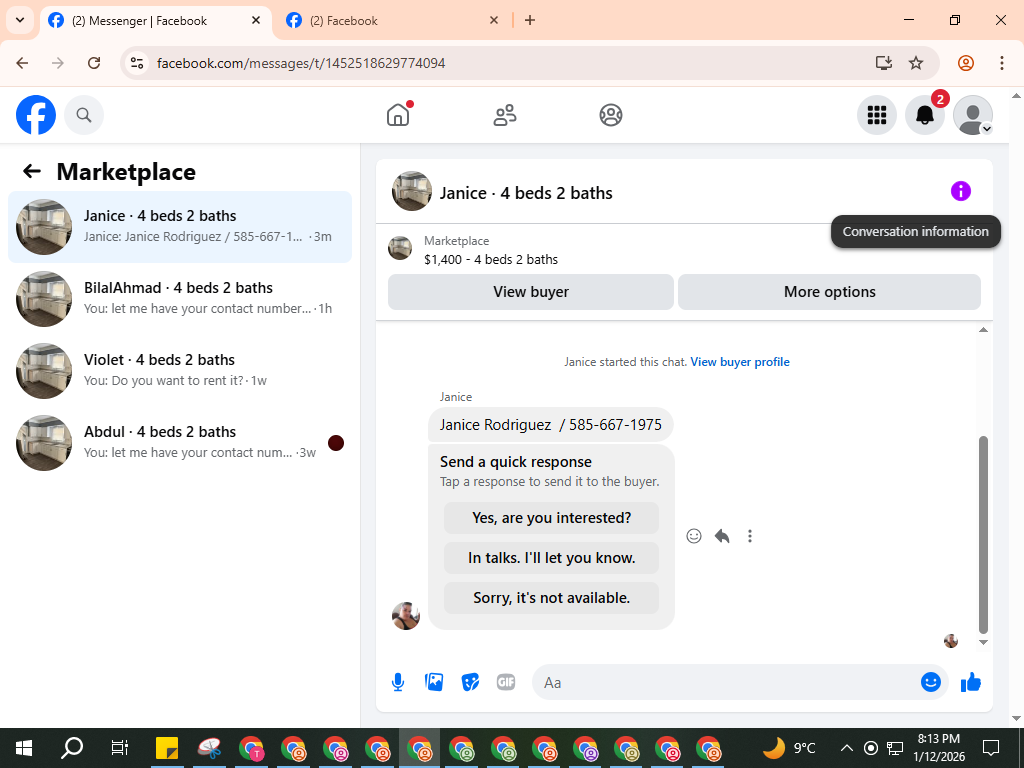Open the Facebook logo home link

(x=36, y=115)
